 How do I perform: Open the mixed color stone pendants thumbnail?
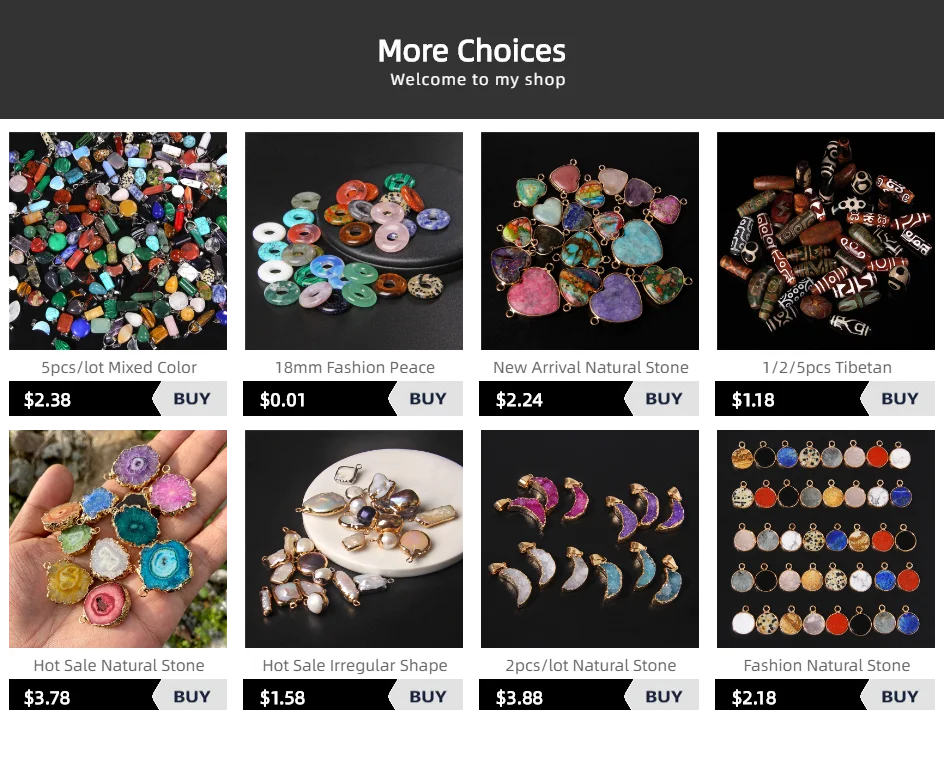click(x=118, y=241)
